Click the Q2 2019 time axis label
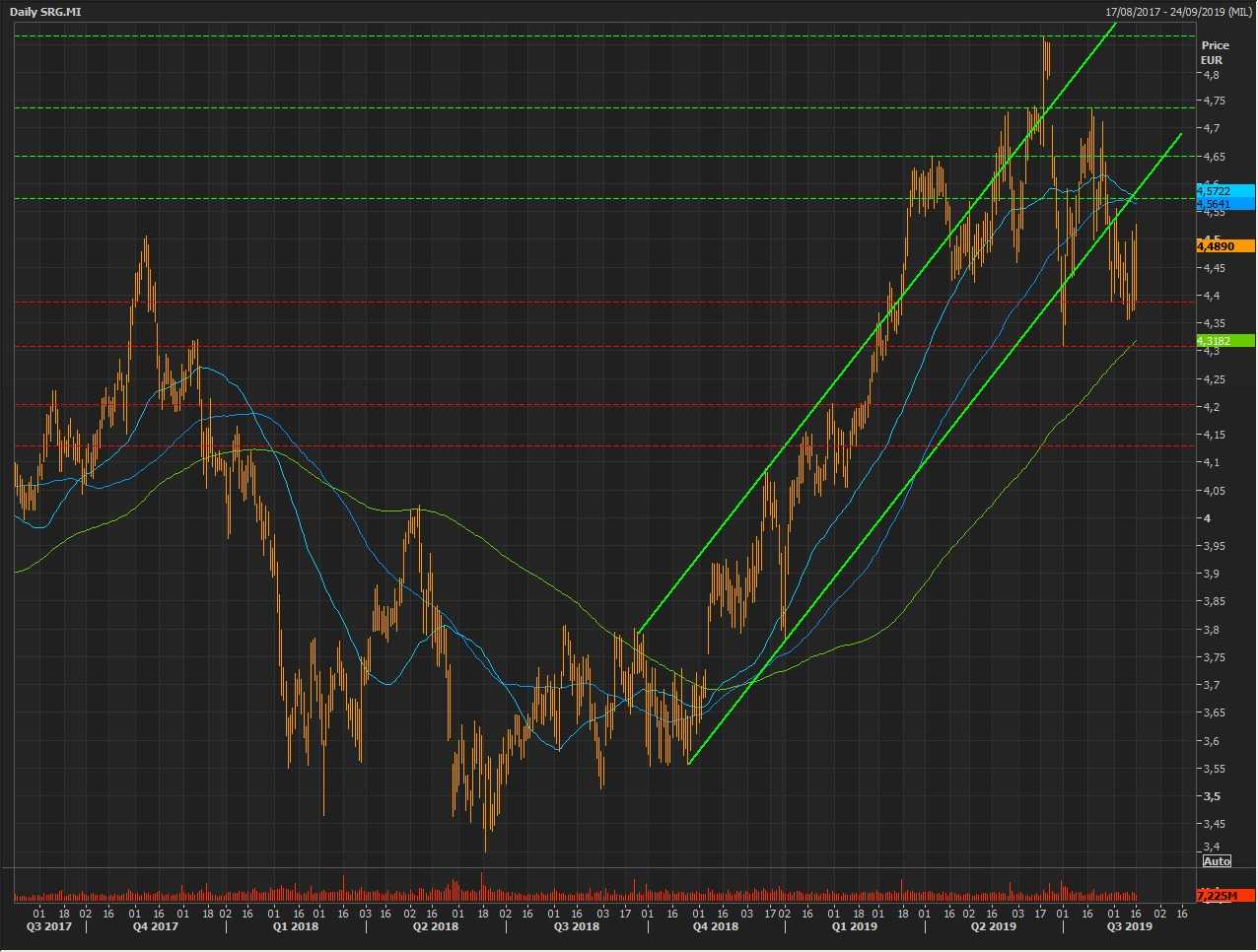Image resolution: width=1258 pixels, height=952 pixels. click(993, 926)
